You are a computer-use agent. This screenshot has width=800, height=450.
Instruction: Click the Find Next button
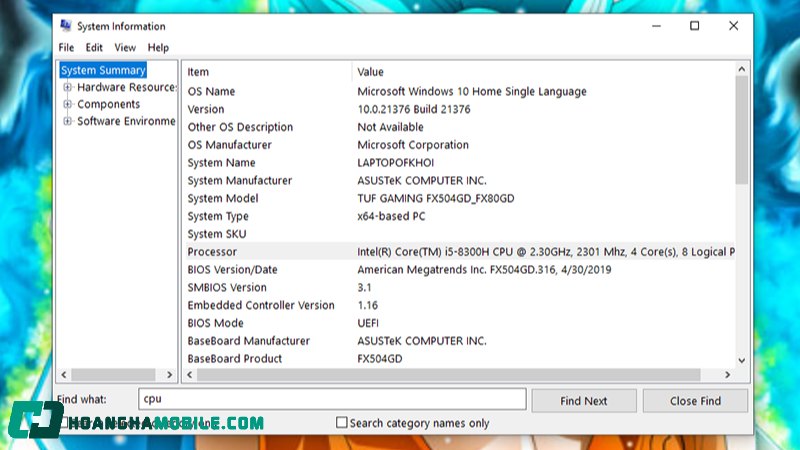click(583, 400)
